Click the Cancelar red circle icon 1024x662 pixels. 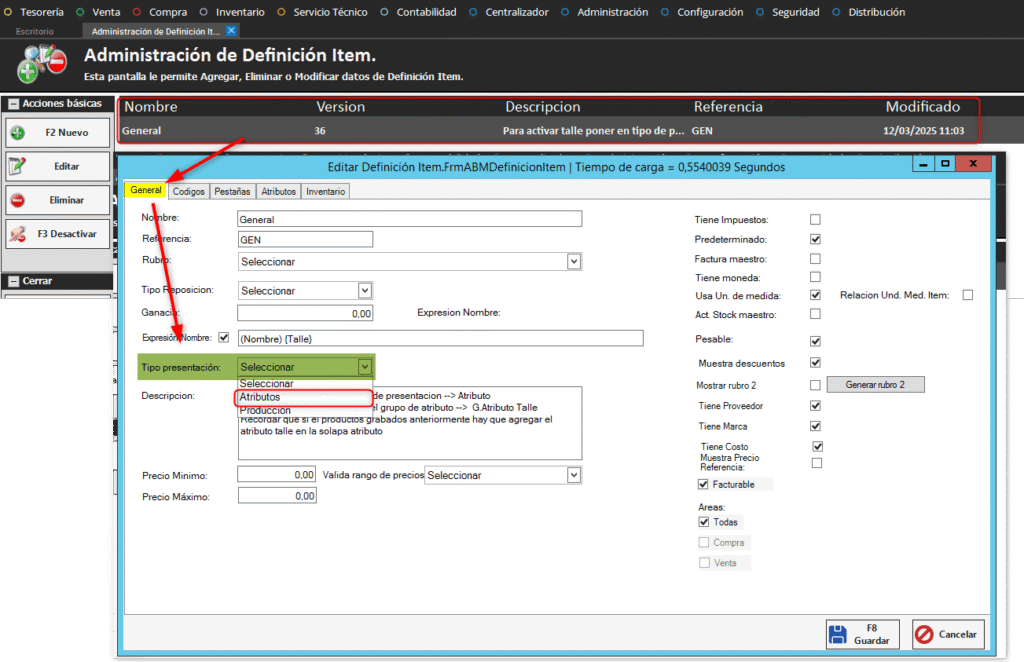(924, 634)
